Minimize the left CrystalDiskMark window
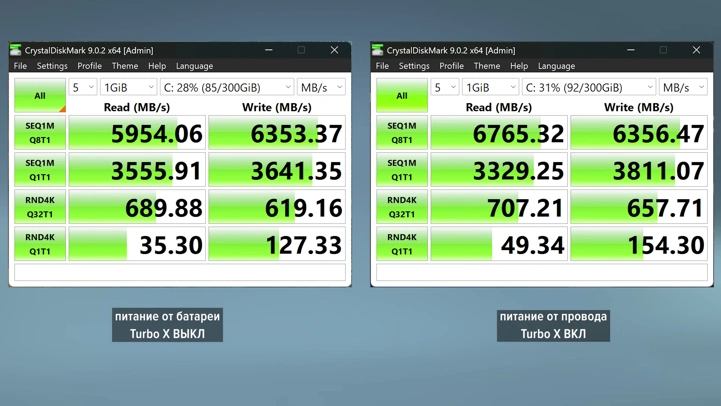 (269, 50)
